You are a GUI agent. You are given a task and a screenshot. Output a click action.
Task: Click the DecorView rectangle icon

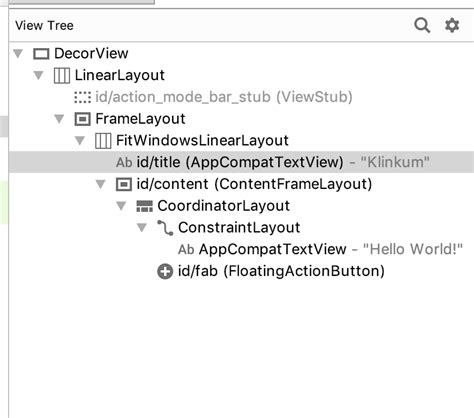click(x=41, y=54)
